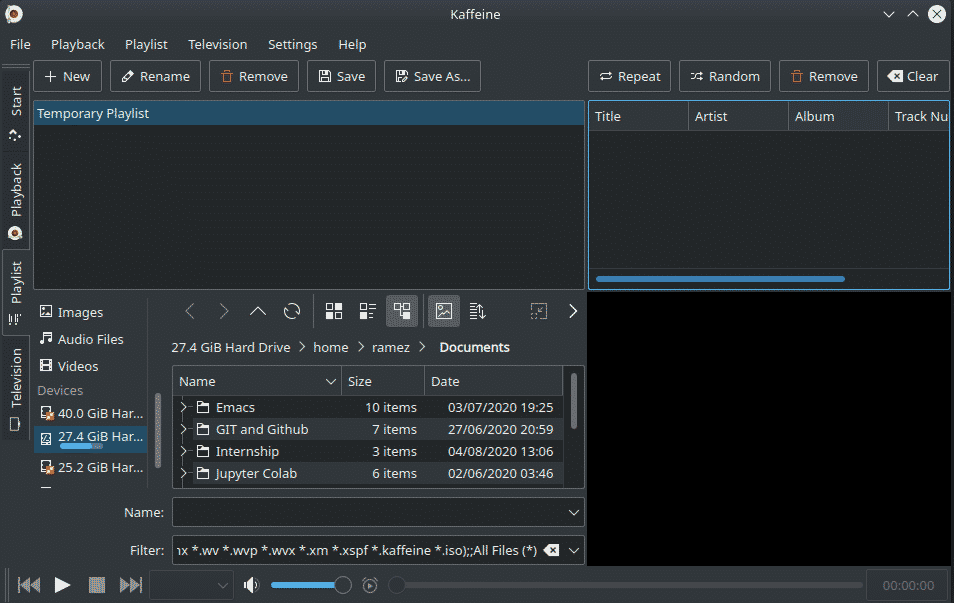This screenshot has width=954, height=603.
Task: Open the Name field dropdown history
Action: click(x=573, y=513)
